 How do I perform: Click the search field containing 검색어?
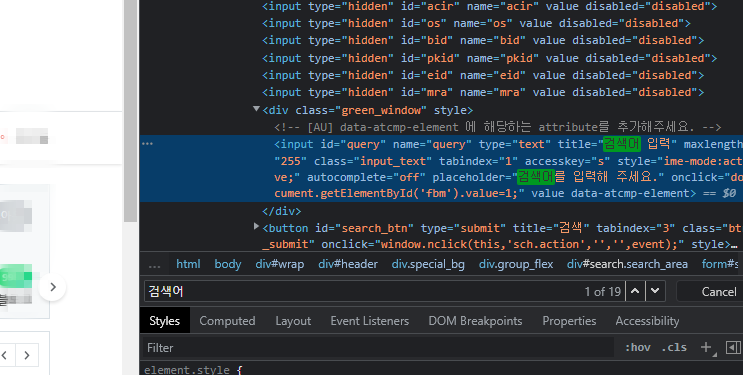click(365, 291)
